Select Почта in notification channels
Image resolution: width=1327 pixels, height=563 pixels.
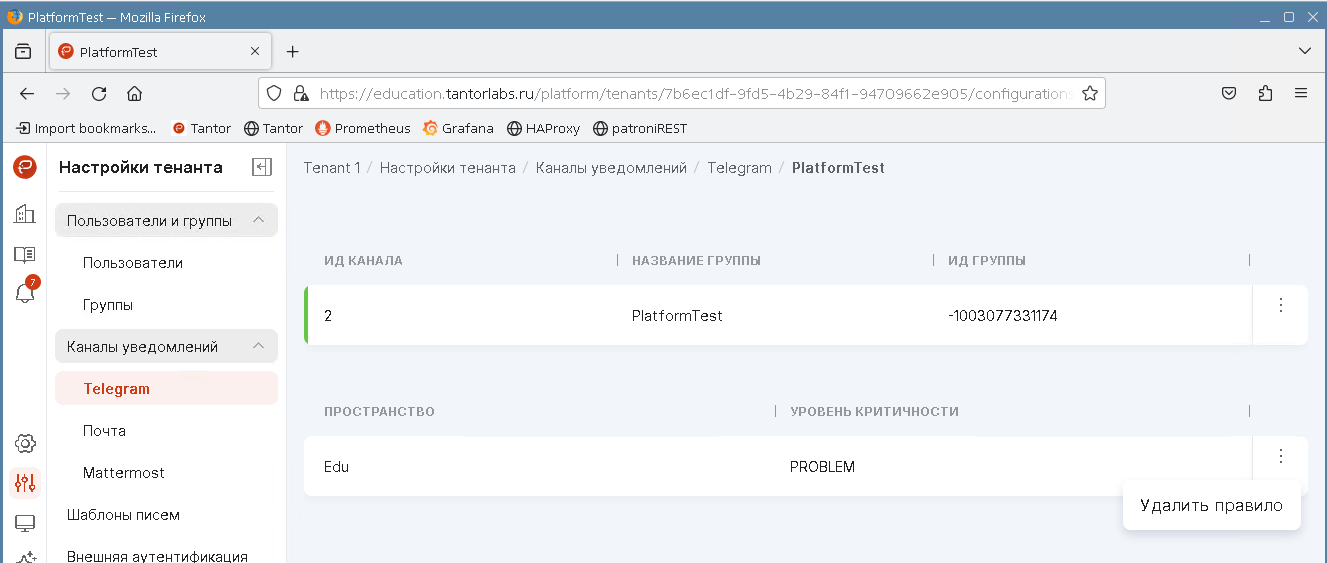pos(104,431)
